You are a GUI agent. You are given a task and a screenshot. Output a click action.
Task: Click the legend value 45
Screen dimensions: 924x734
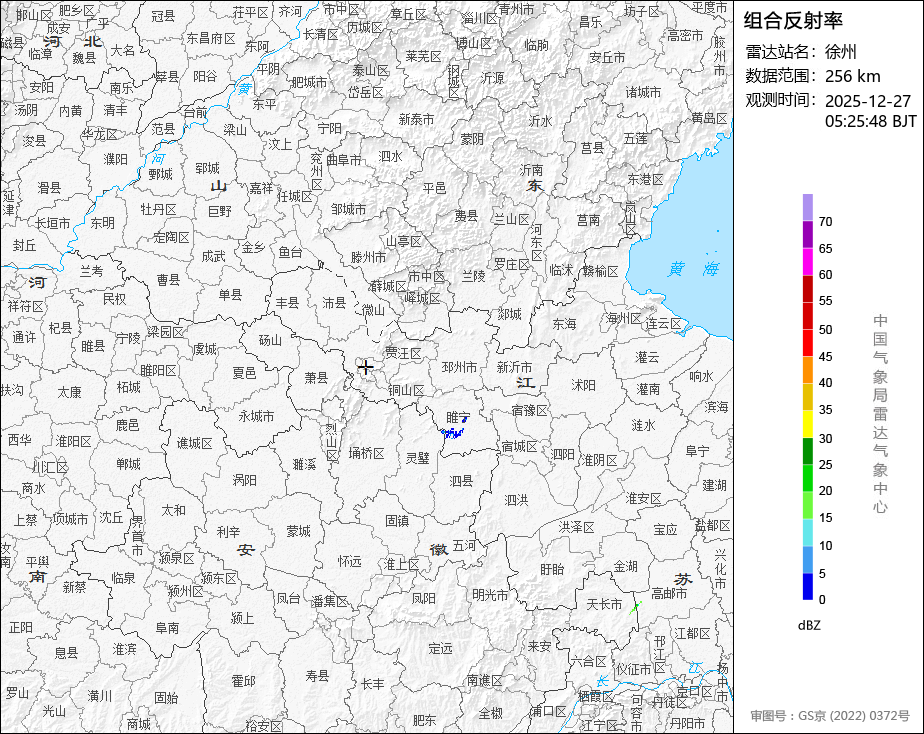826,356
